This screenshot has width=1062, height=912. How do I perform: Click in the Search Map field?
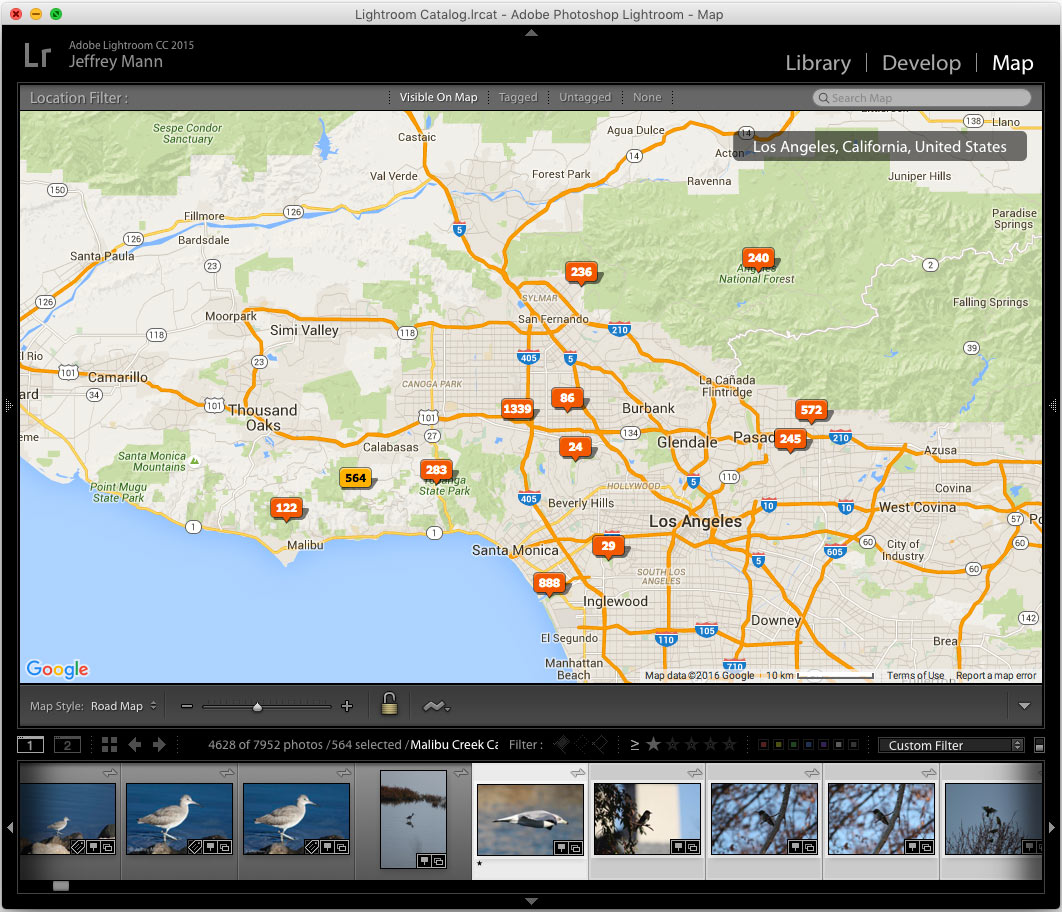(x=921, y=97)
